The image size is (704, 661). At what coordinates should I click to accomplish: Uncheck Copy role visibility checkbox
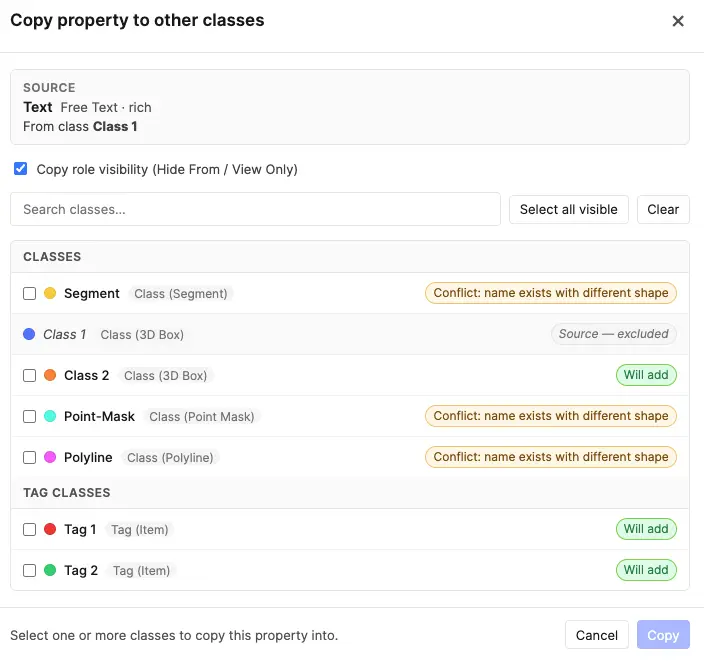click(x=21, y=169)
